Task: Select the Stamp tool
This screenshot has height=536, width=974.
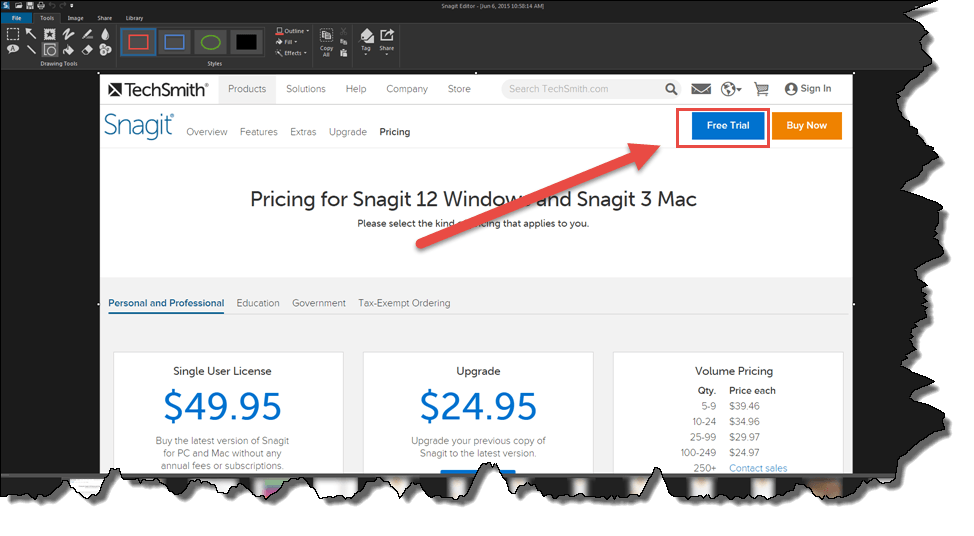Action: coord(50,34)
